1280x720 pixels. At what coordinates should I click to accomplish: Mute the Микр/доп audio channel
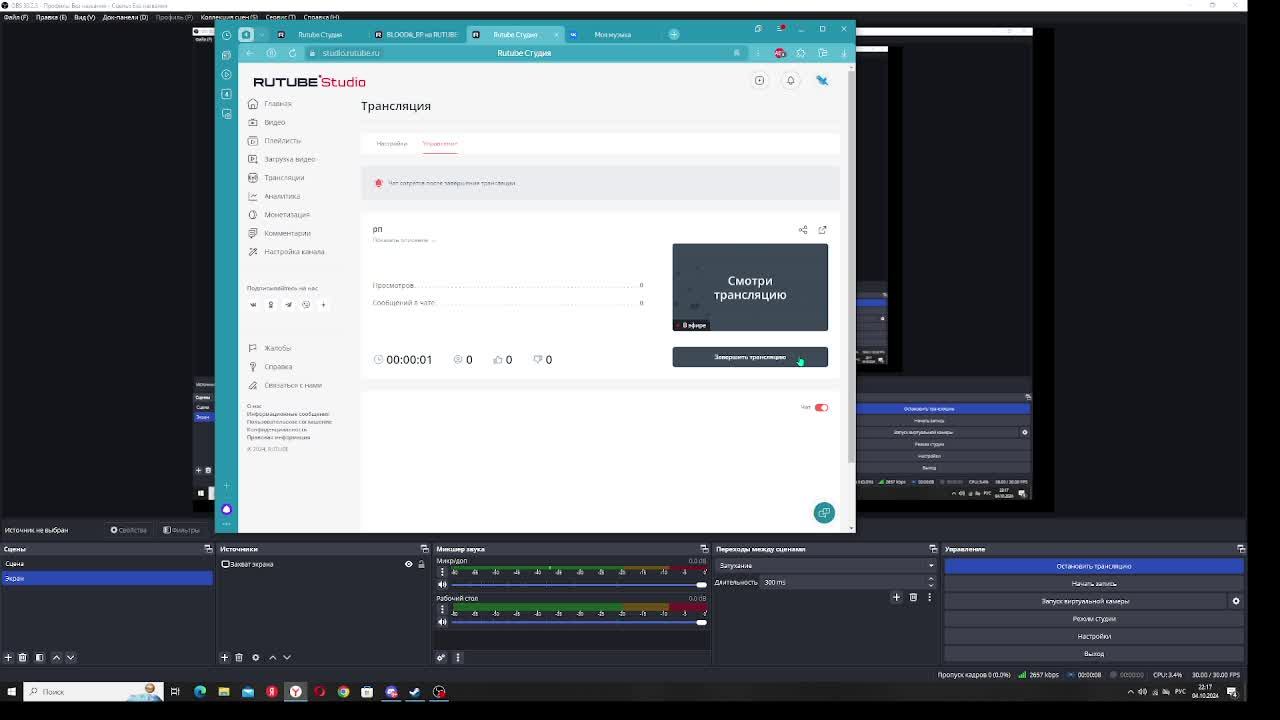[442, 584]
